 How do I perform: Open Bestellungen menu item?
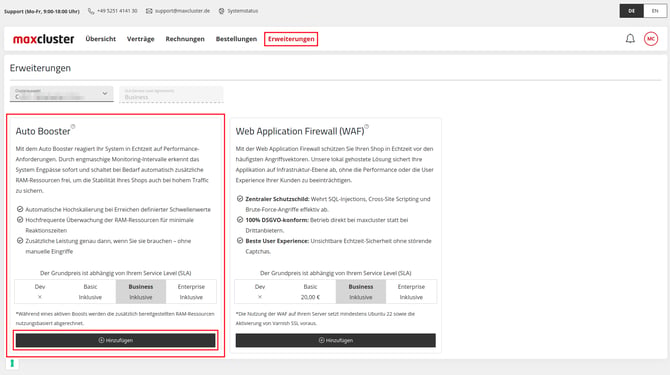(236, 39)
